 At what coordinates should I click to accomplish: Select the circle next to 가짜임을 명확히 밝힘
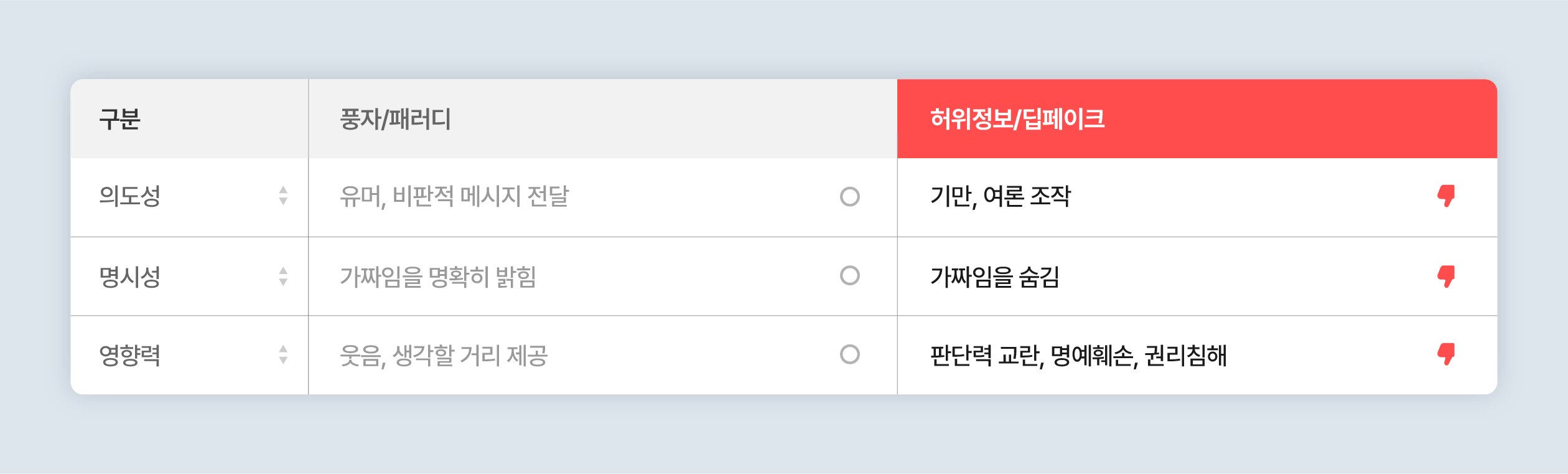point(850,275)
